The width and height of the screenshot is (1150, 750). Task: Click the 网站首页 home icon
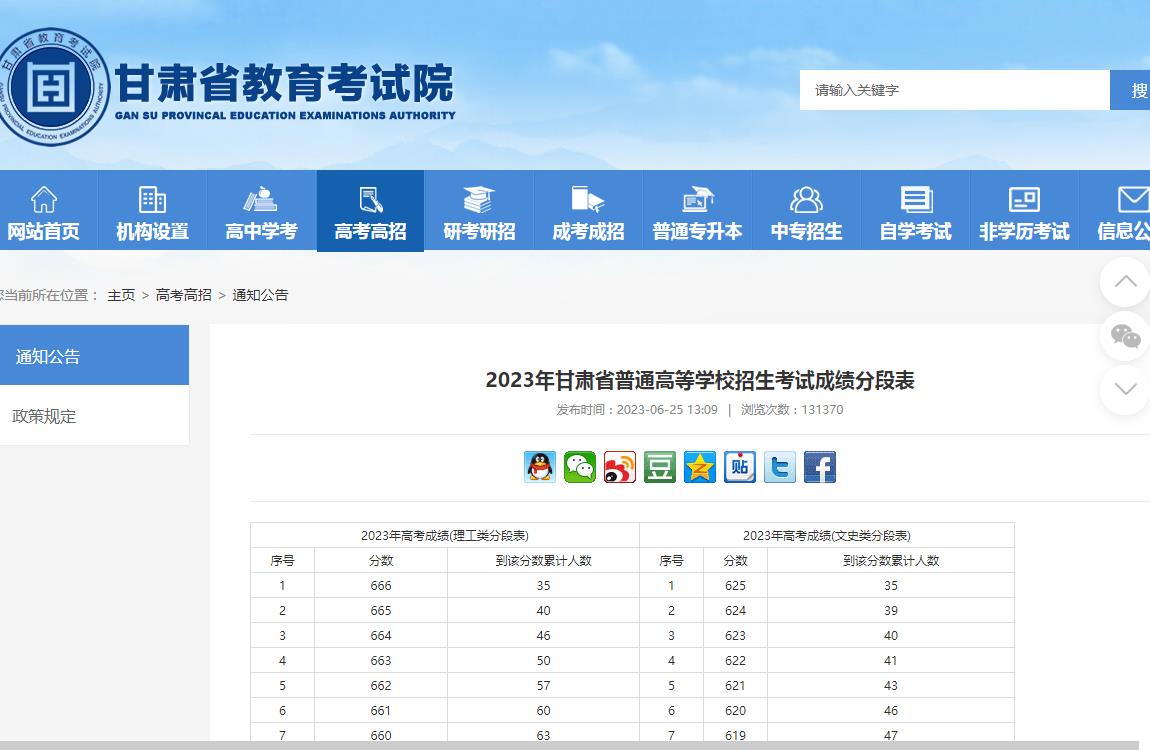pyautogui.click(x=43, y=199)
